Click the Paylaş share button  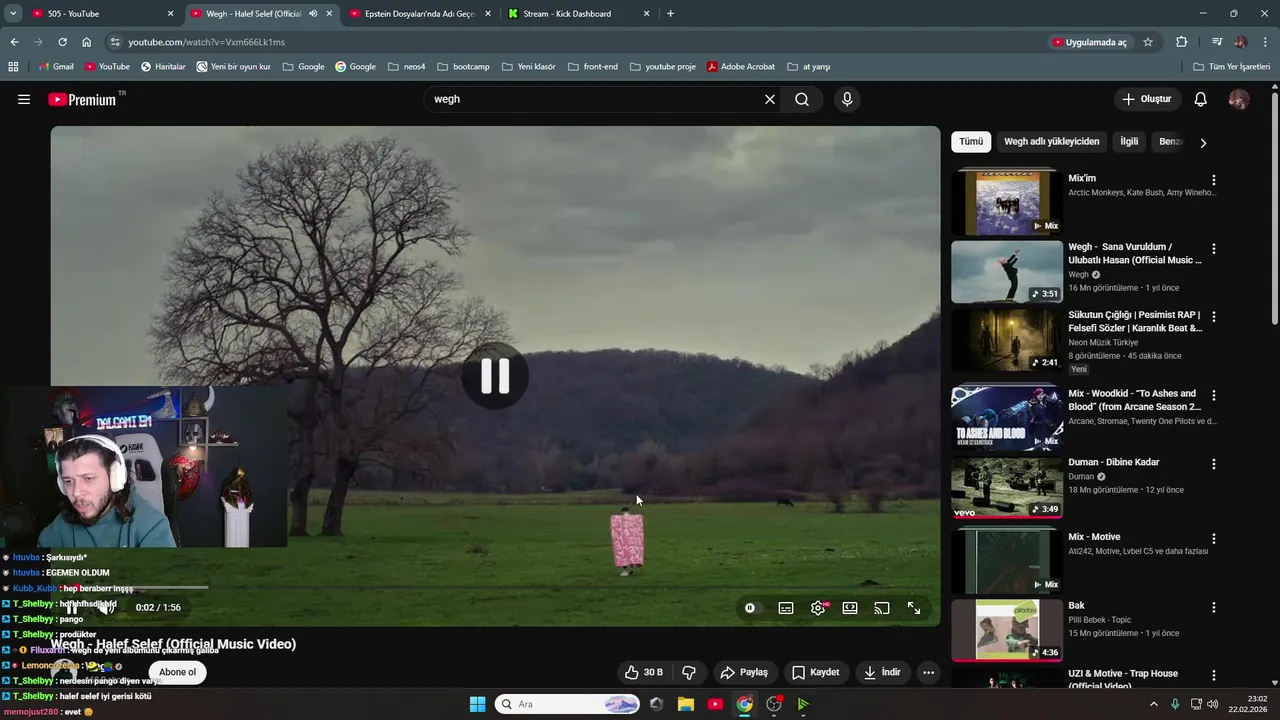pyautogui.click(x=745, y=672)
